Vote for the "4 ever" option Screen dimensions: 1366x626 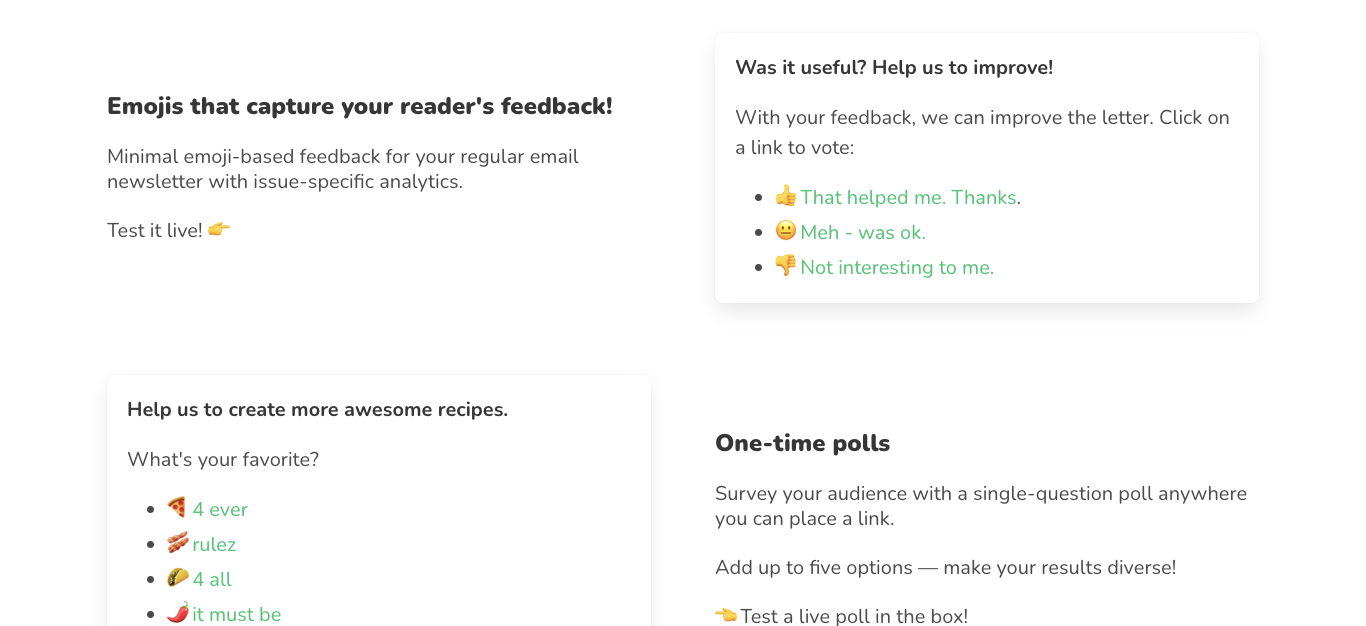click(x=220, y=510)
